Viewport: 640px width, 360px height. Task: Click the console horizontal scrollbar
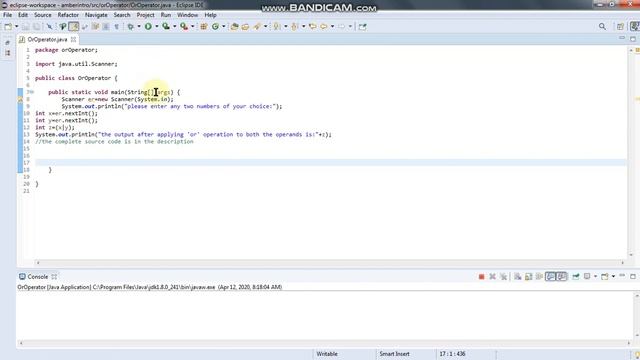click(324, 343)
